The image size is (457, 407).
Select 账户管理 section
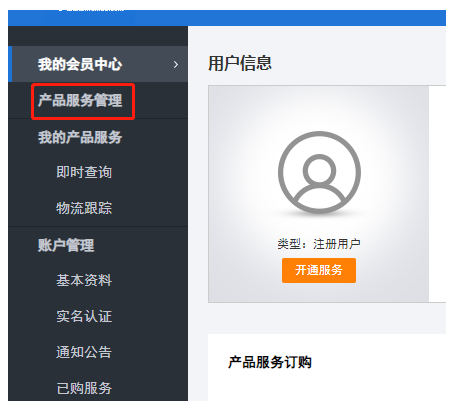pos(66,245)
